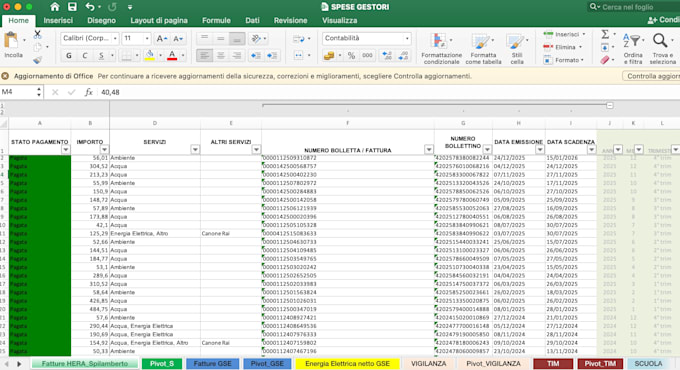Click the wrap text icon

(299, 39)
